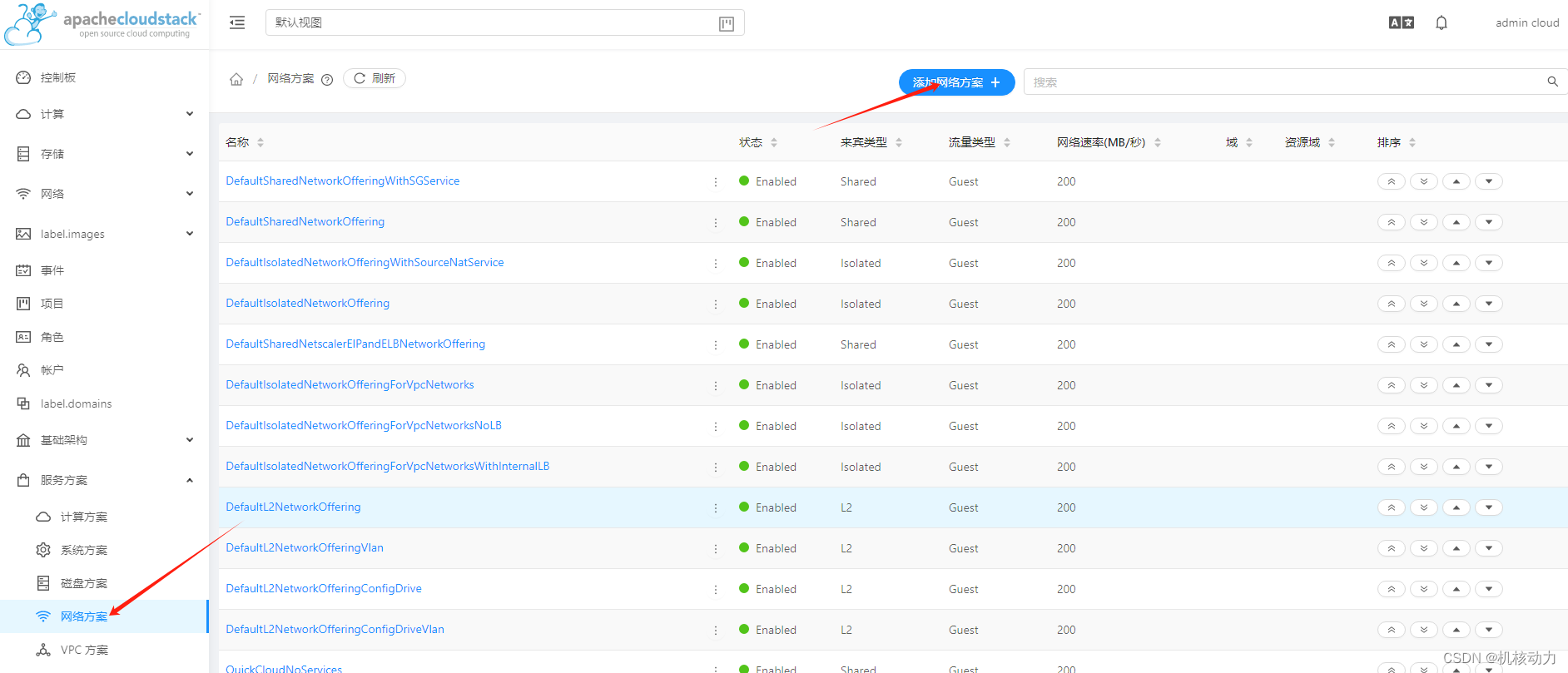Move DefaultIsolatedNetworkOffering up one row
1568x673 pixels.
(1456, 304)
